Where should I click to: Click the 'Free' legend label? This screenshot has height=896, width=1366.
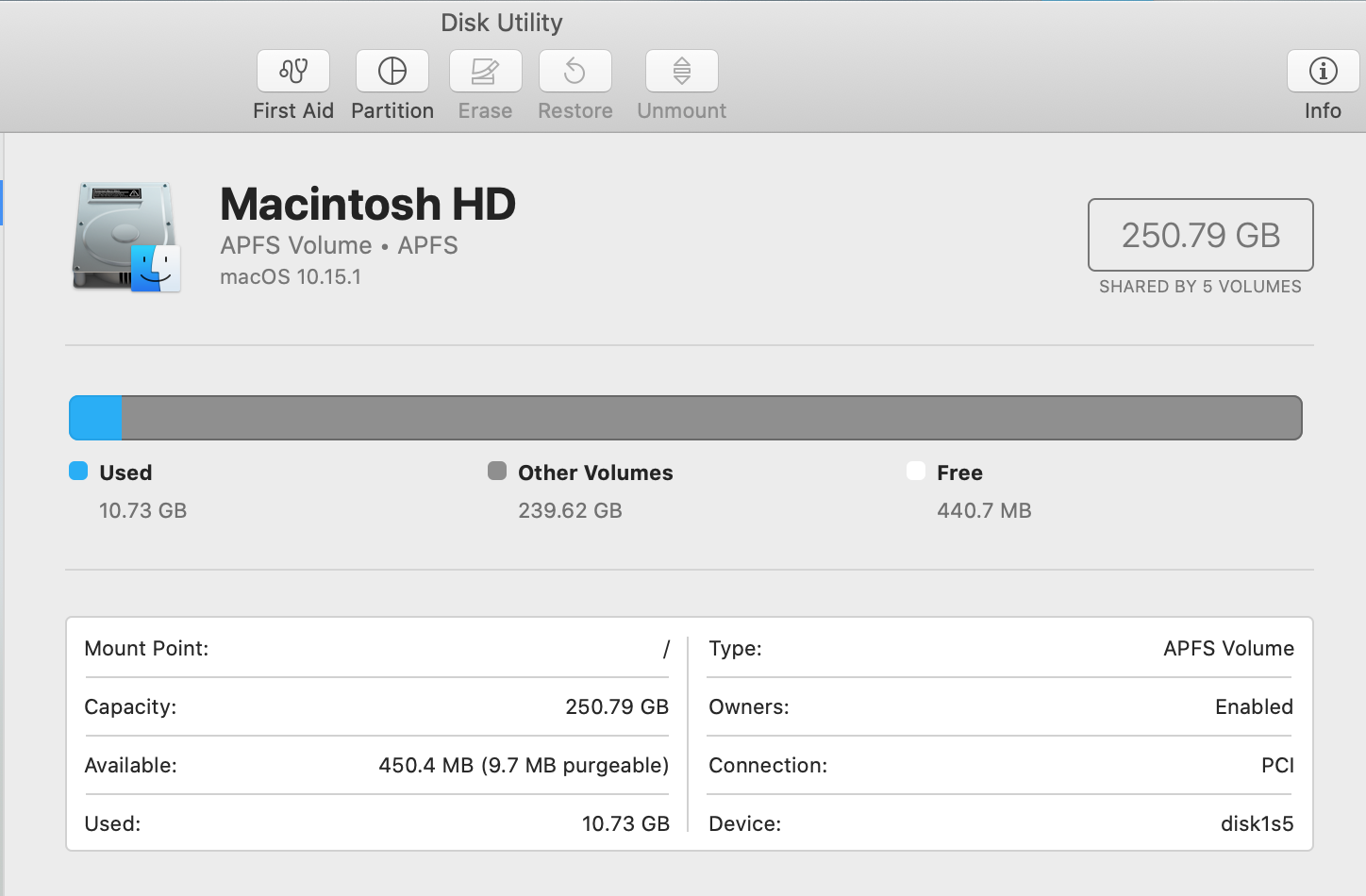tap(959, 473)
